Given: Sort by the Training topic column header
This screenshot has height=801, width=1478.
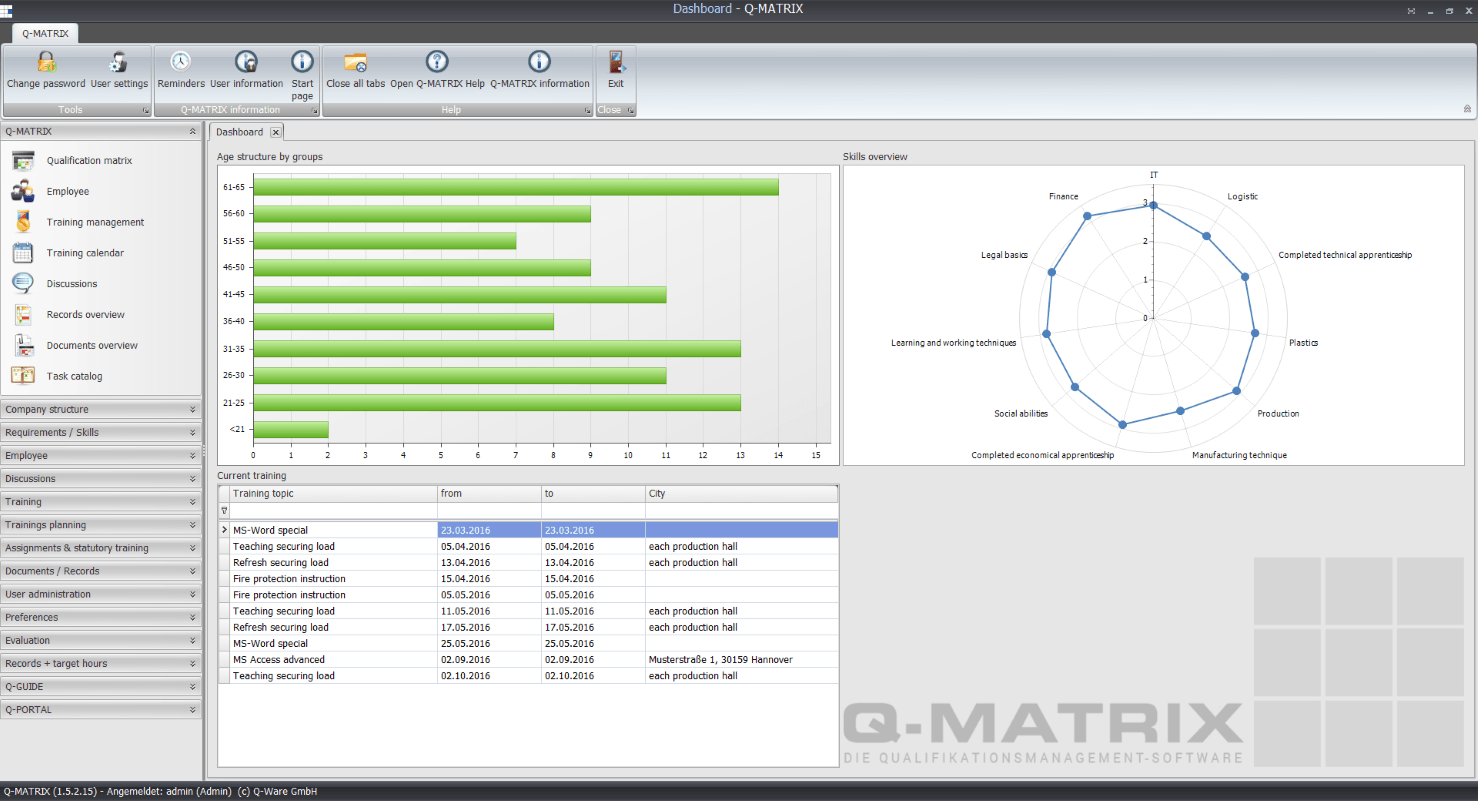Looking at the screenshot, I should pyautogui.click(x=333, y=494).
